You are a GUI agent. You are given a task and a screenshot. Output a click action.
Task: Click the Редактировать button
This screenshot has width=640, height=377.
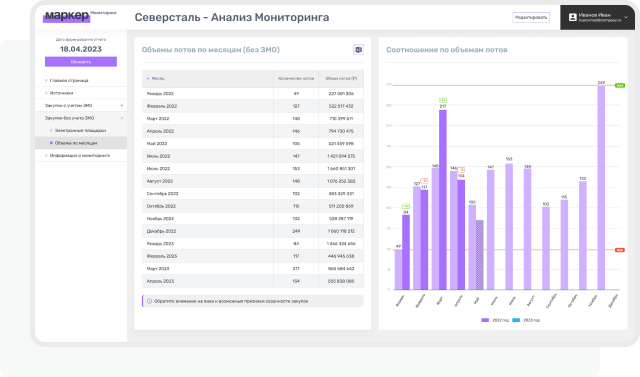click(x=531, y=17)
